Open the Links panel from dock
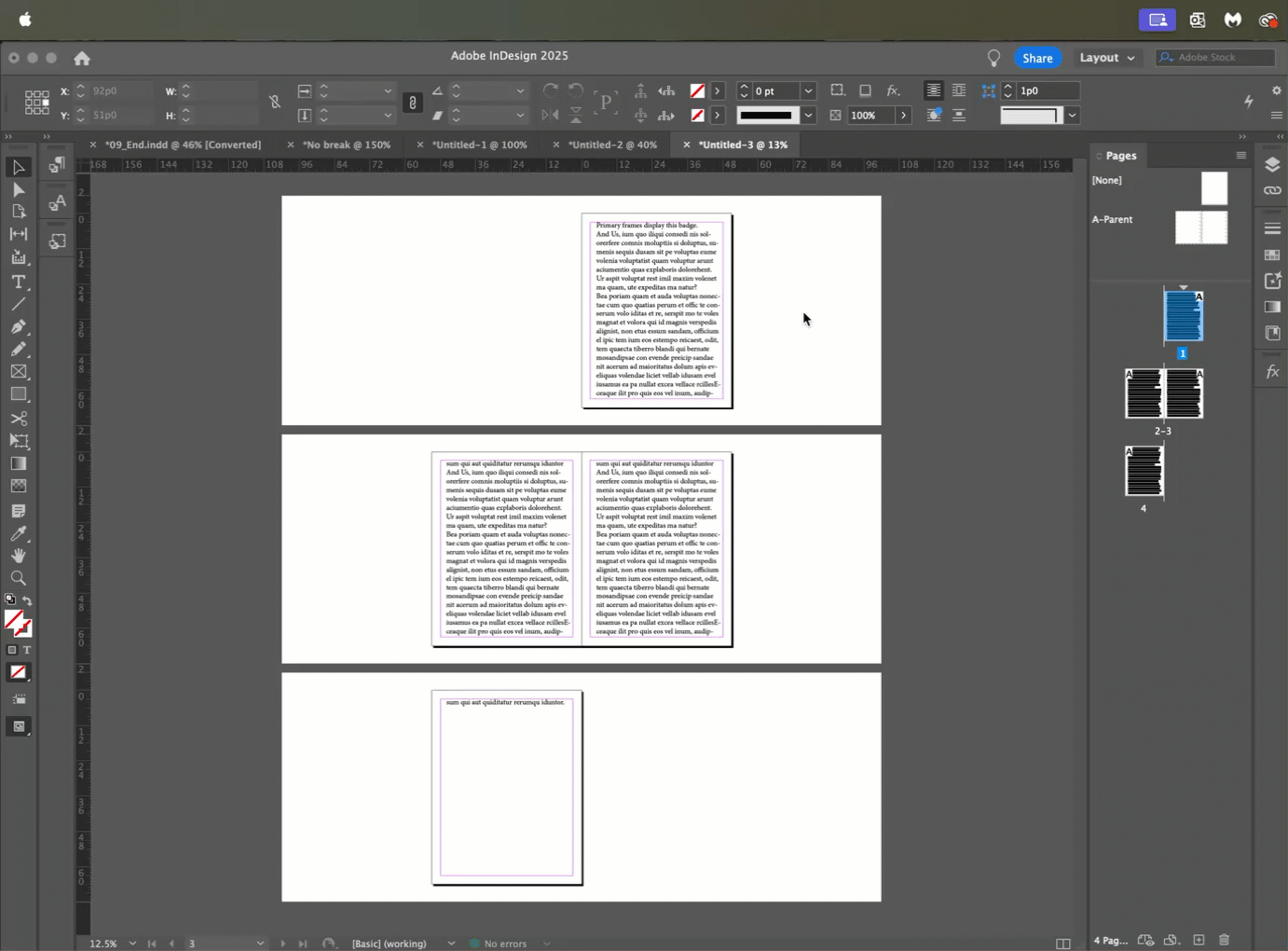Viewport: 1288px width, 951px height. (1272, 190)
